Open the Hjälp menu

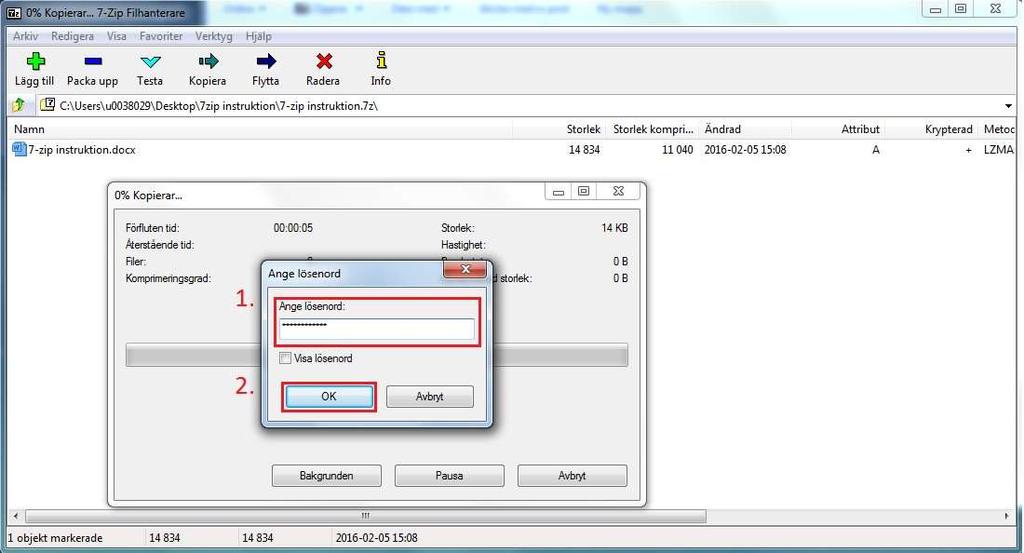coord(259,37)
